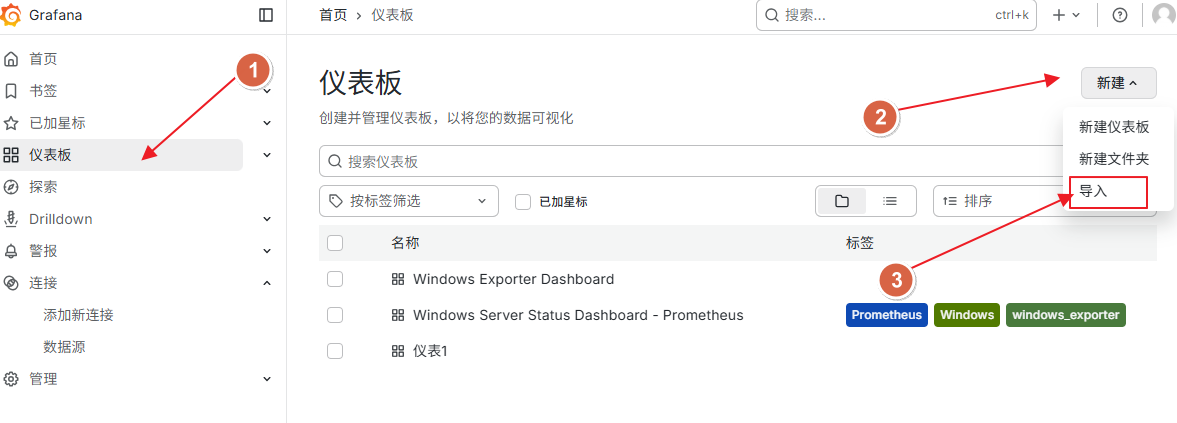
Task: Open the 按标签筛选 tag filter dropdown
Action: (x=408, y=201)
